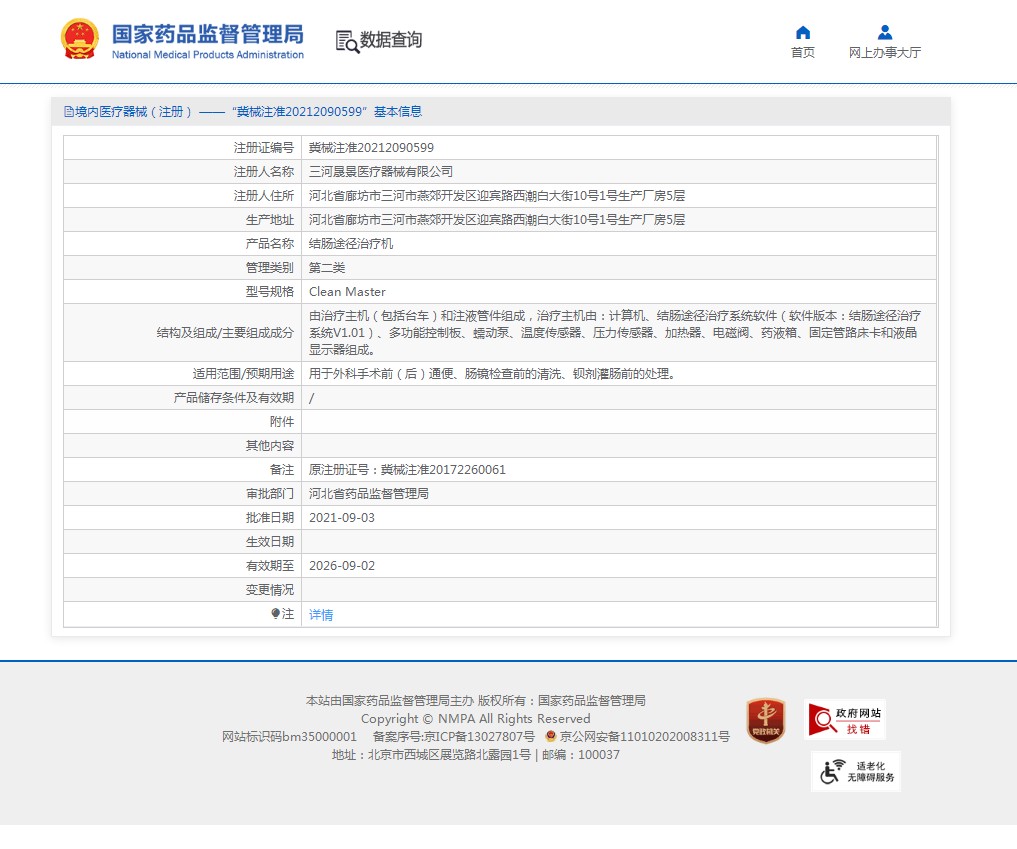Click approval date 2021-09-03

click(342, 518)
